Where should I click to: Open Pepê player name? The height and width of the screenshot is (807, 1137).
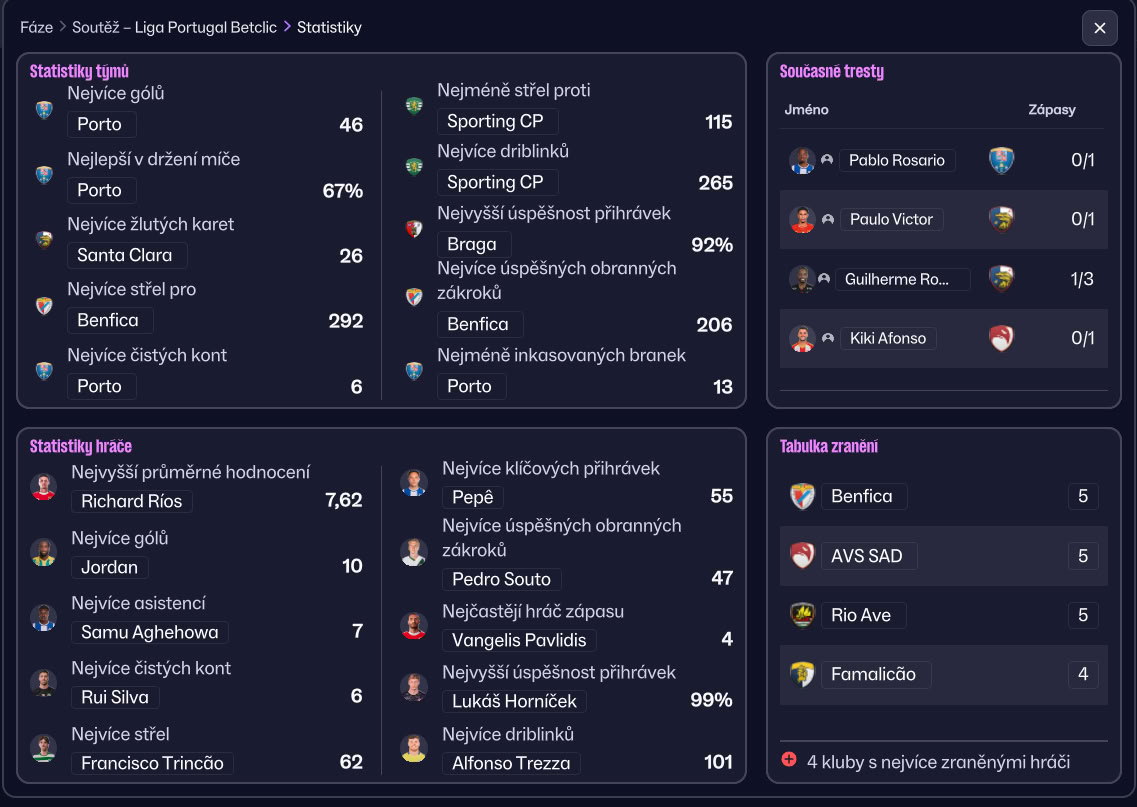[x=473, y=497]
